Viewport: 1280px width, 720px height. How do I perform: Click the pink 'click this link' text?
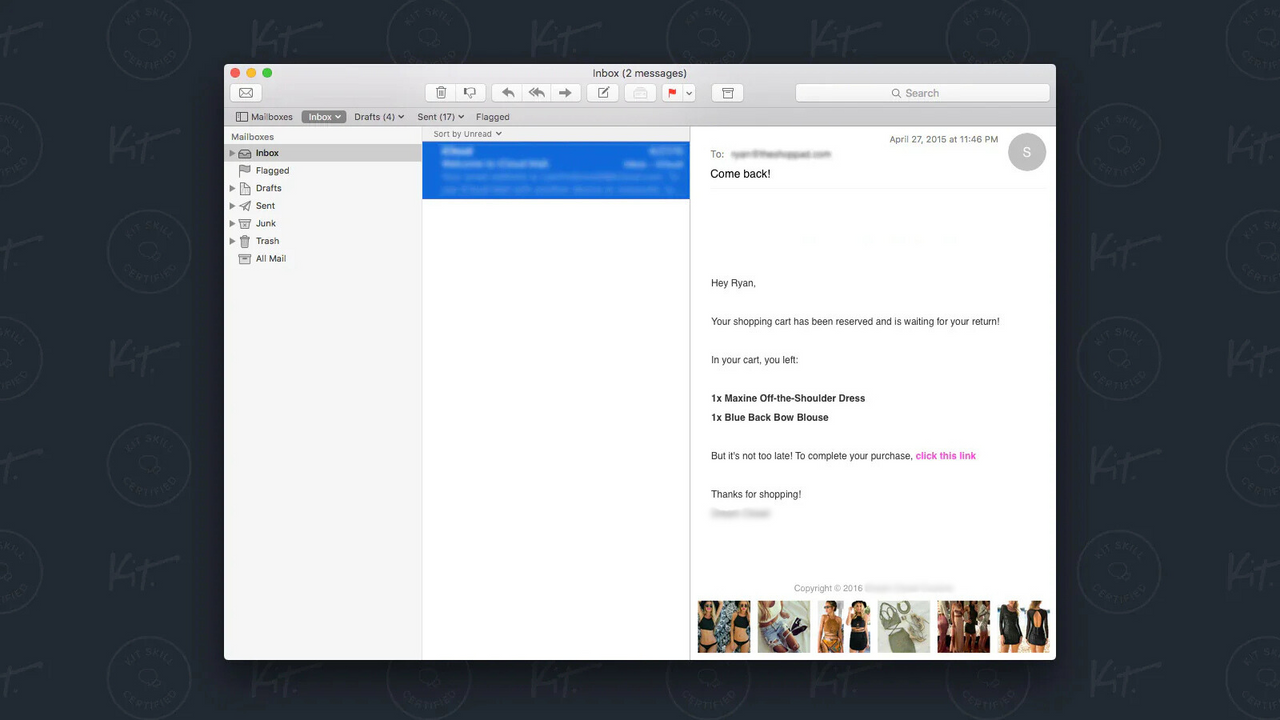pos(945,455)
